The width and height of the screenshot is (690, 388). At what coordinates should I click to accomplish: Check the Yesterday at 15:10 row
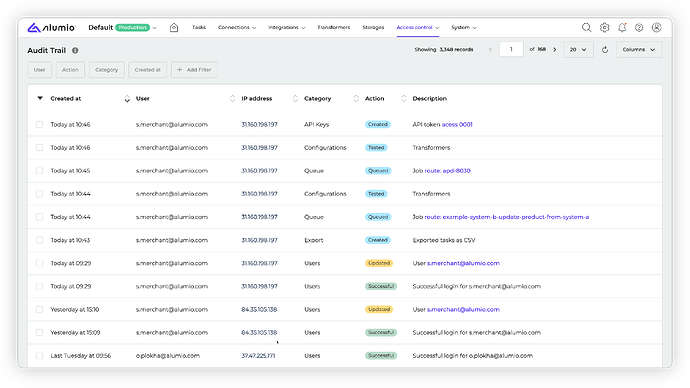[40, 310]
